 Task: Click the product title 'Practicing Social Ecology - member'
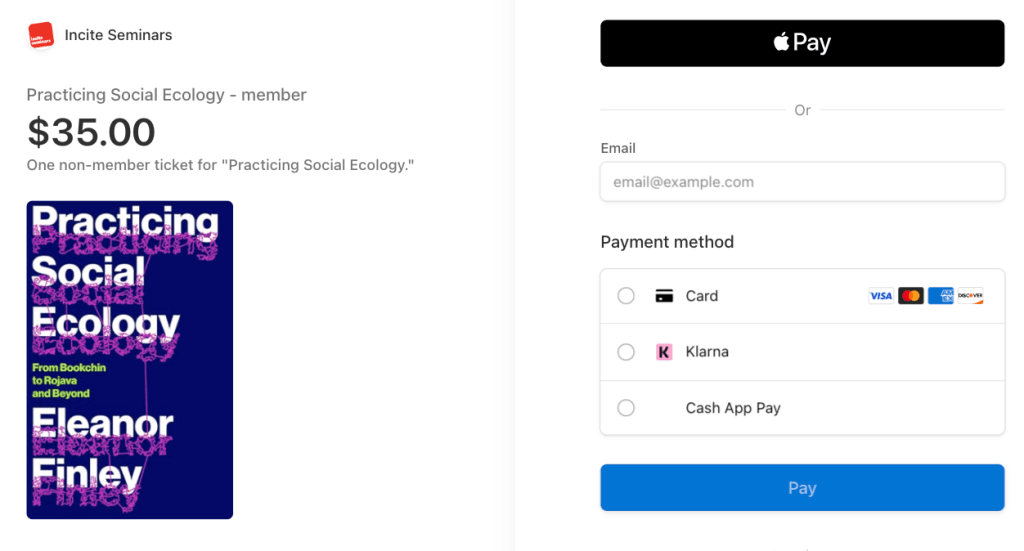pos(166,95)
